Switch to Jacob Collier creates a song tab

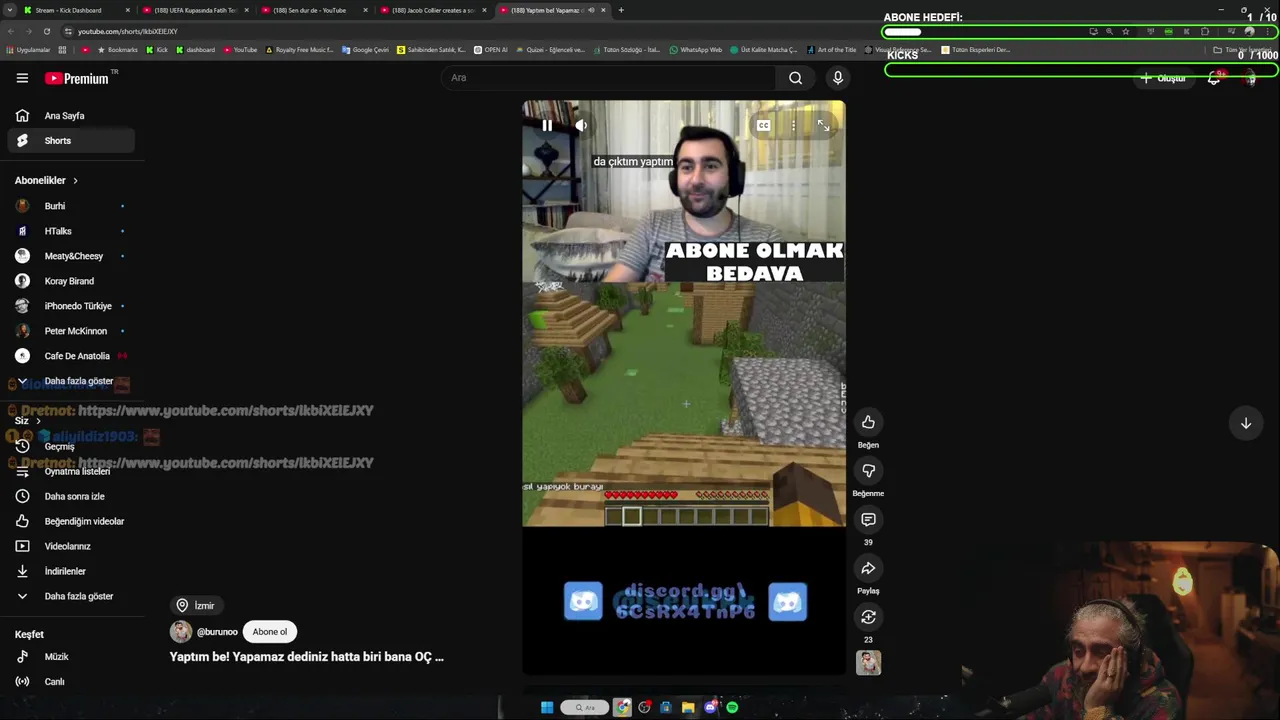(x=432, y=10)
